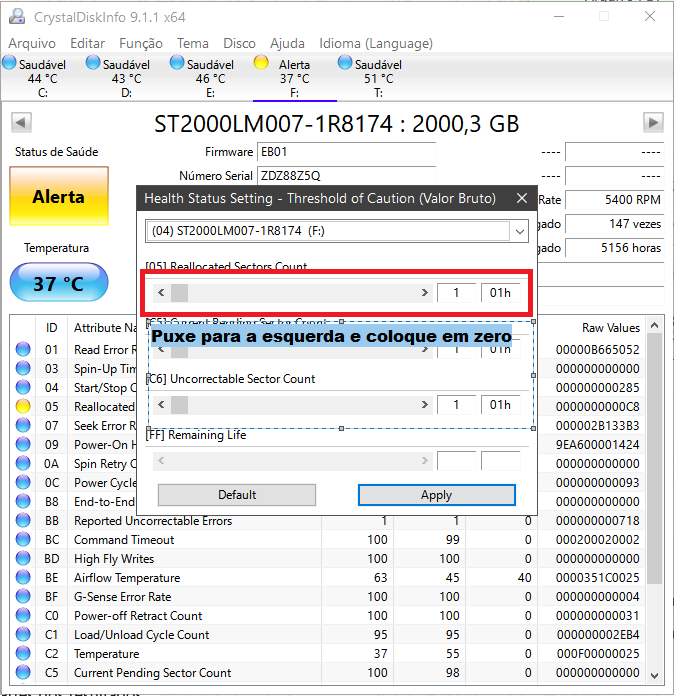
Task: Click yellow caution icon of Reallocated row 05
Action: pyautogui.click(x=23, y=406)
